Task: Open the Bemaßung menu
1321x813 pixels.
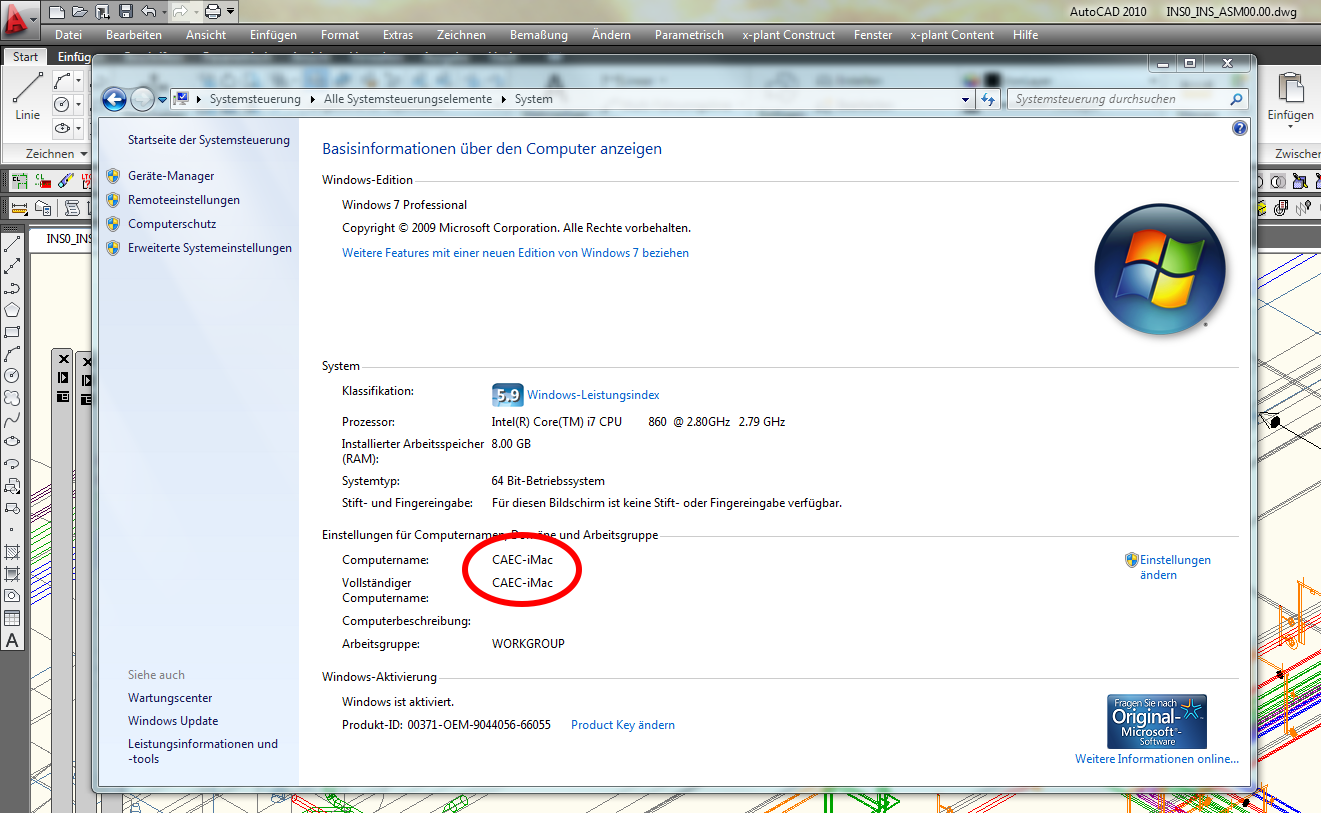Action: pyautogui.click(x=539, y=35)
